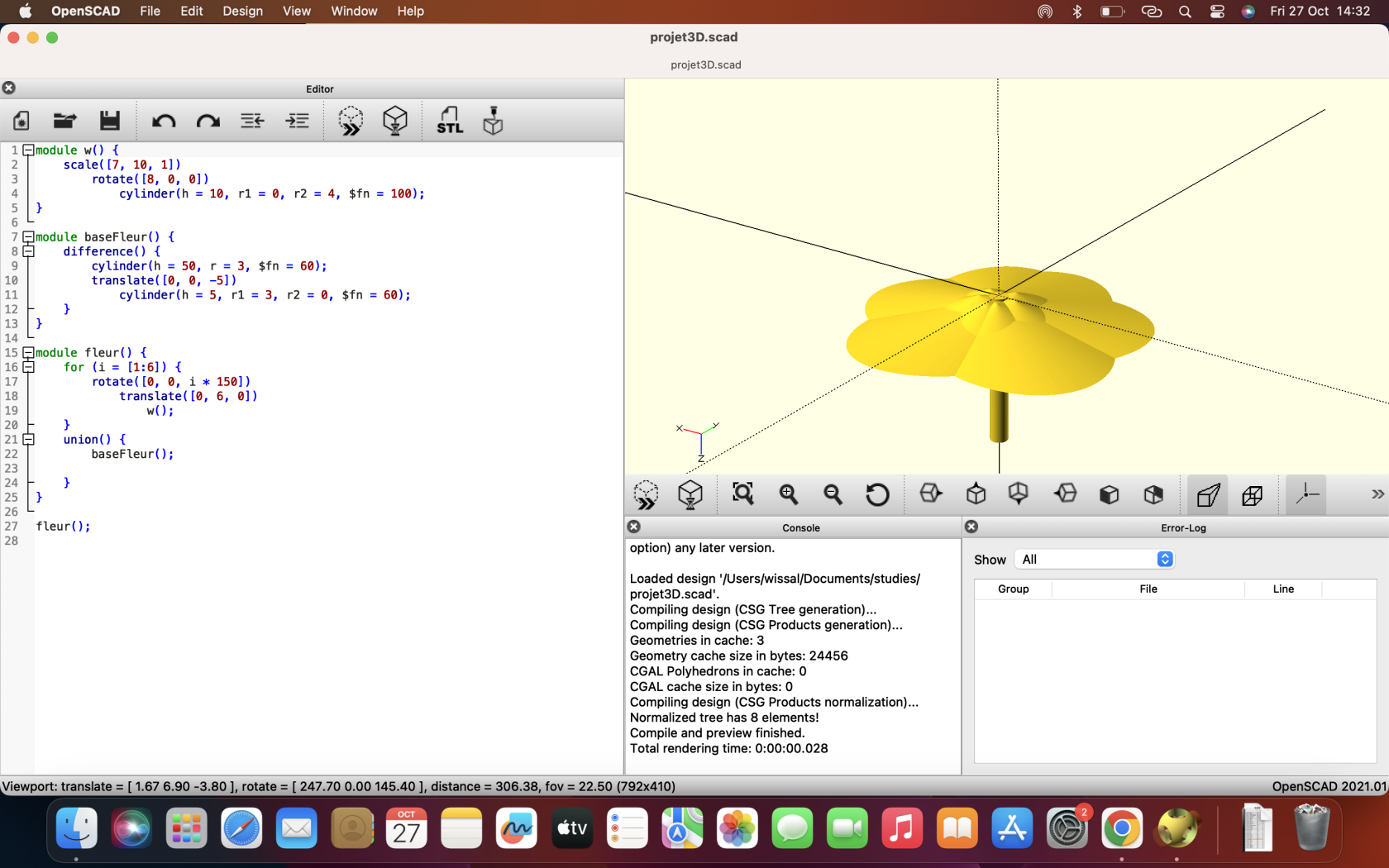1389x868 pixels.
Task: Save the file with the floppy disk icon
Action: coord(110,121)
